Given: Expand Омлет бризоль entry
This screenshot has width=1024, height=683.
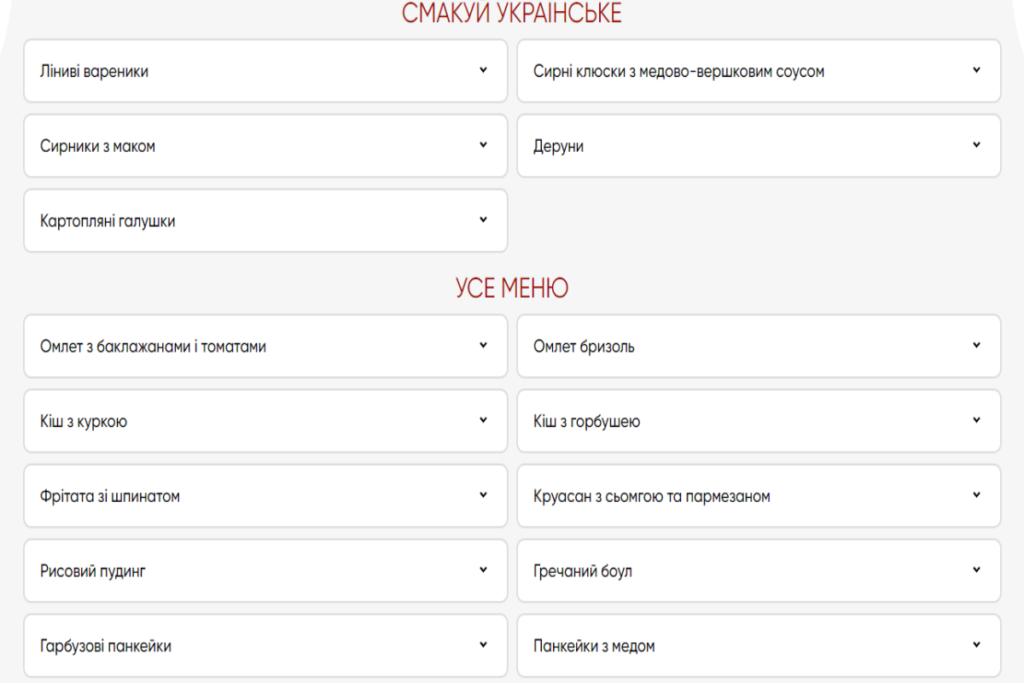Looking at the screenshot, I should [758, 346].
